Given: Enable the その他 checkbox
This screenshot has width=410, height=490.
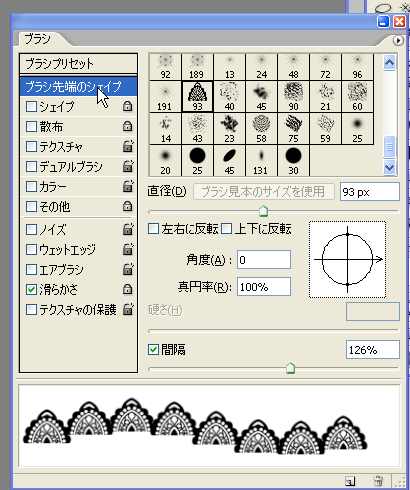Looking at the screenshot, I should pos(31,207).
